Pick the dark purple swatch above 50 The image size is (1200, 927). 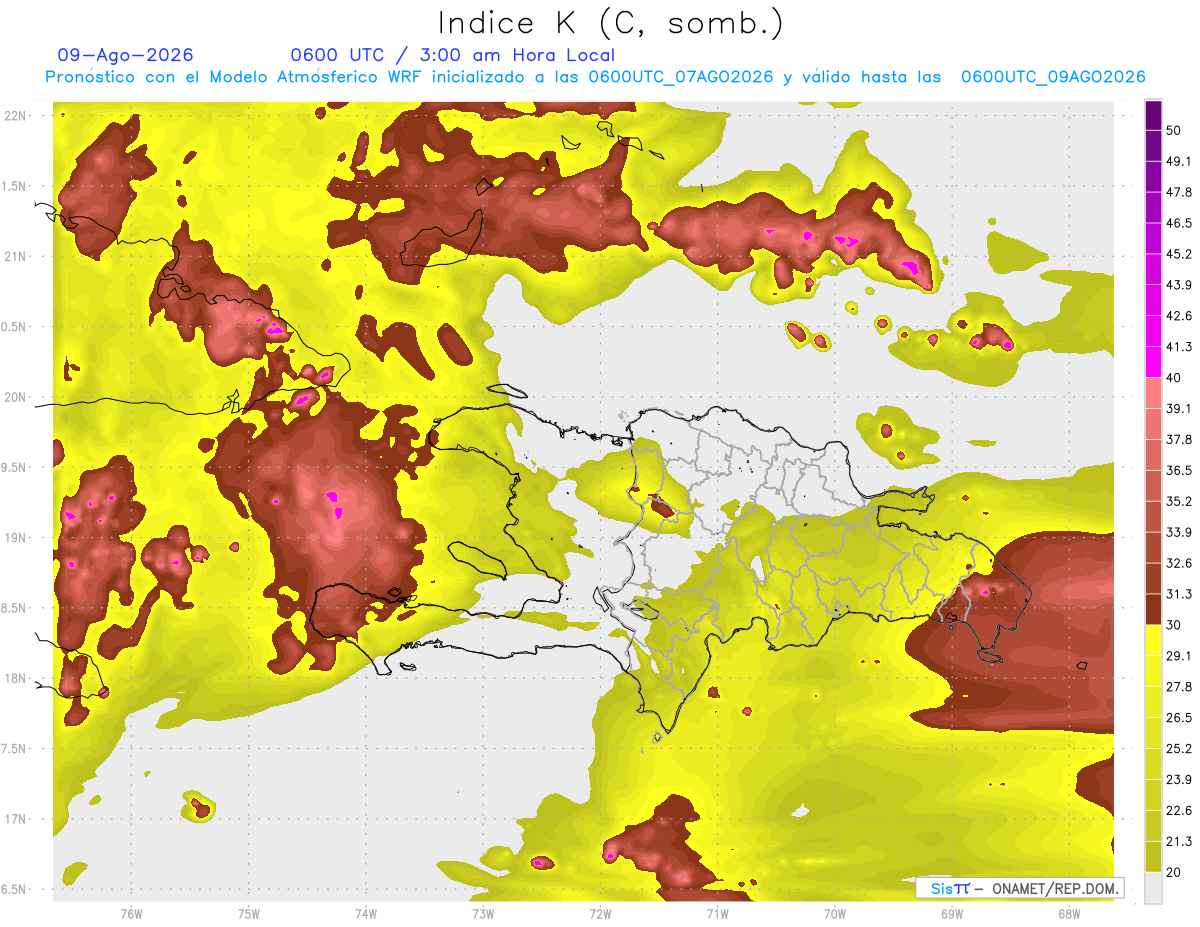pyautogui.click(x=1153, y=115)
